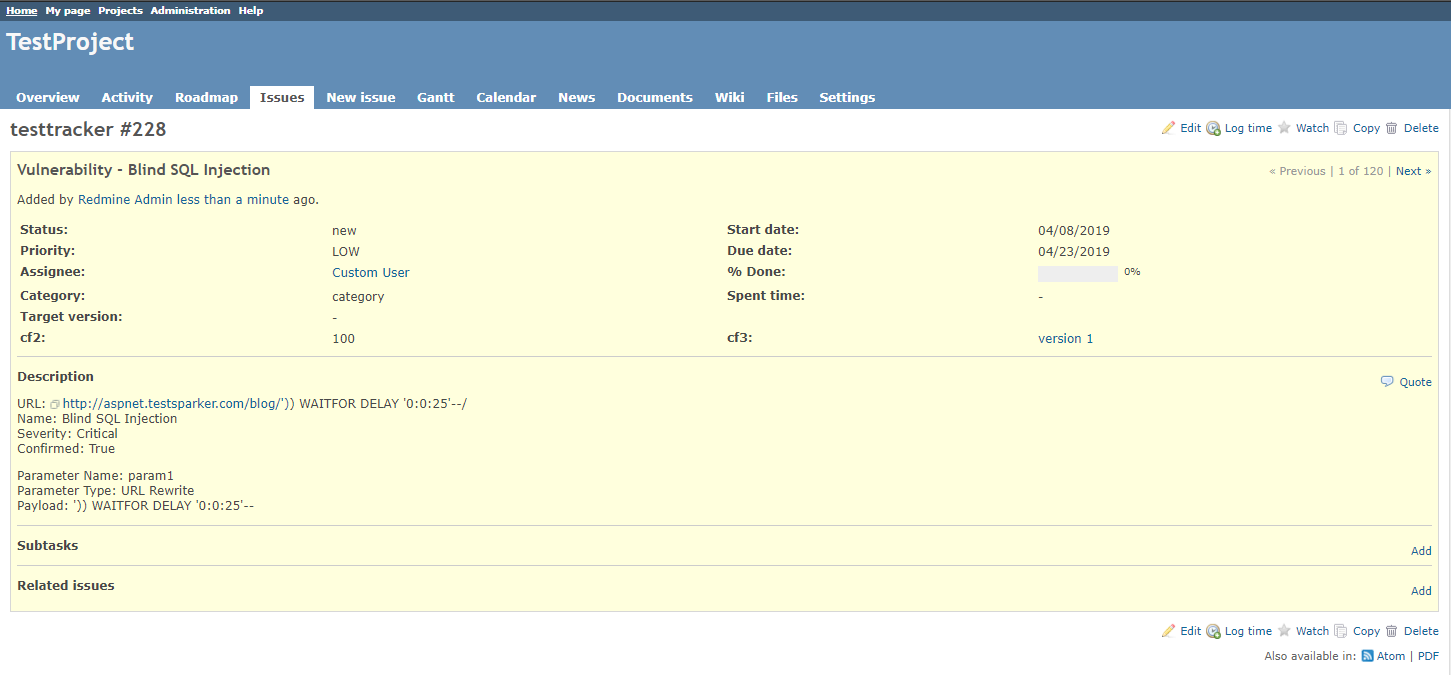
Task: Toggle watching this issue via the Watch control
Action: coord(1312,127)
